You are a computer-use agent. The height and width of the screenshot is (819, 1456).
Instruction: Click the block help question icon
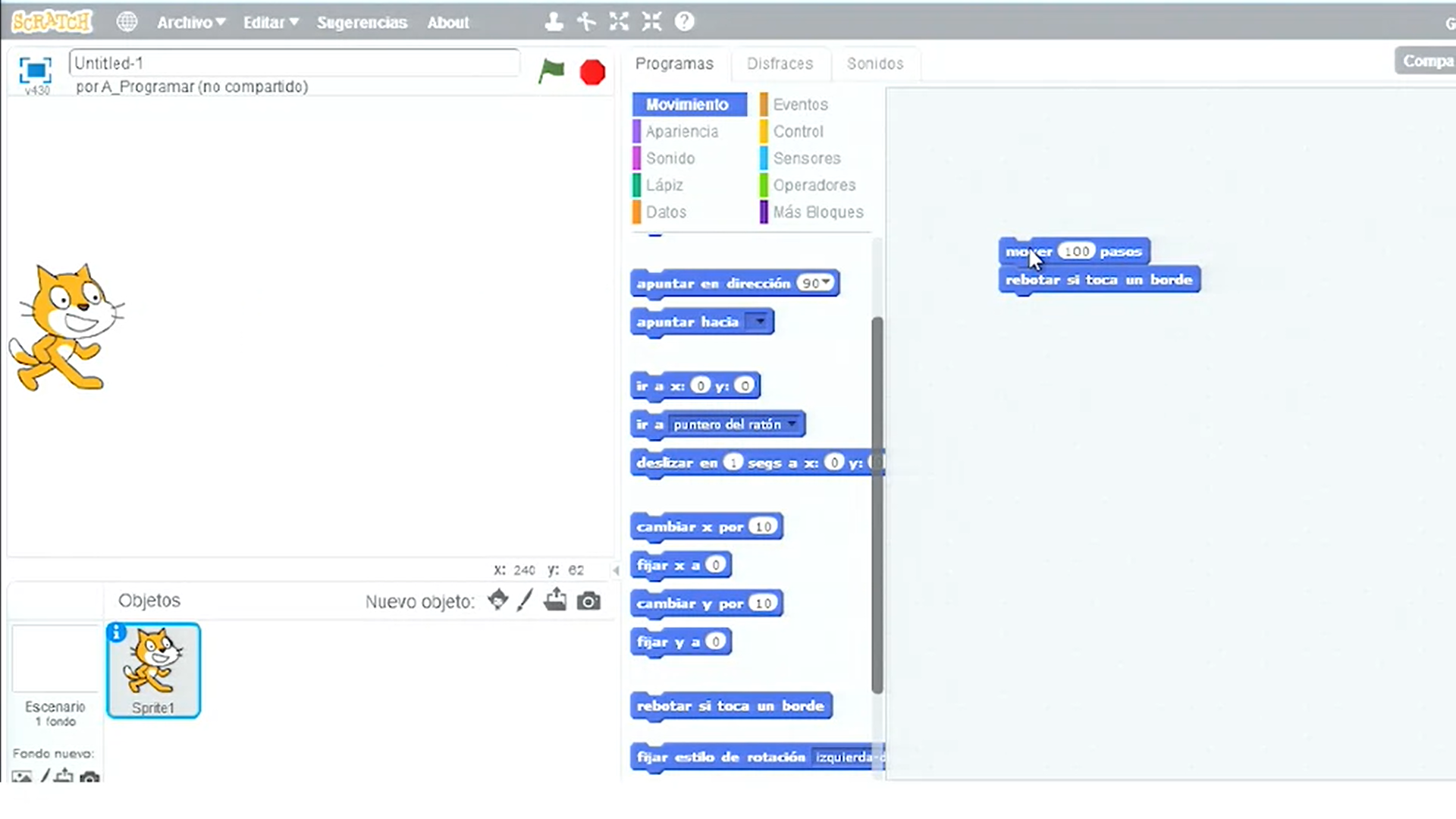(684, 22)
